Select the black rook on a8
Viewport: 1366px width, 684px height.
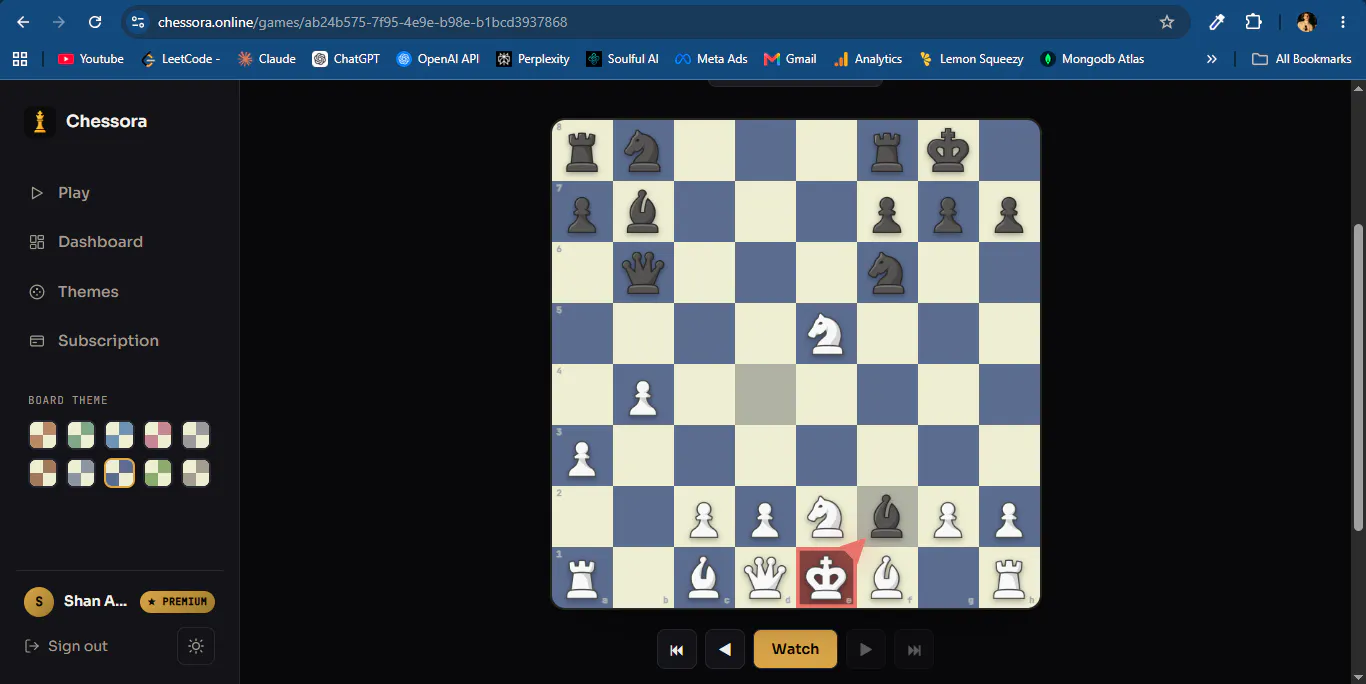tap(582, 151)
